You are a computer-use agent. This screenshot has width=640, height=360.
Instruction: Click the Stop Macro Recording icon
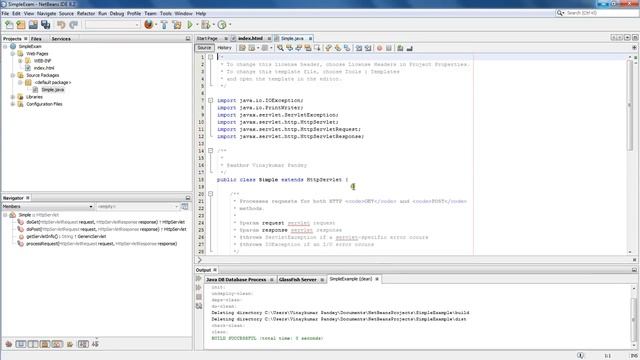(x=389, y=48)
